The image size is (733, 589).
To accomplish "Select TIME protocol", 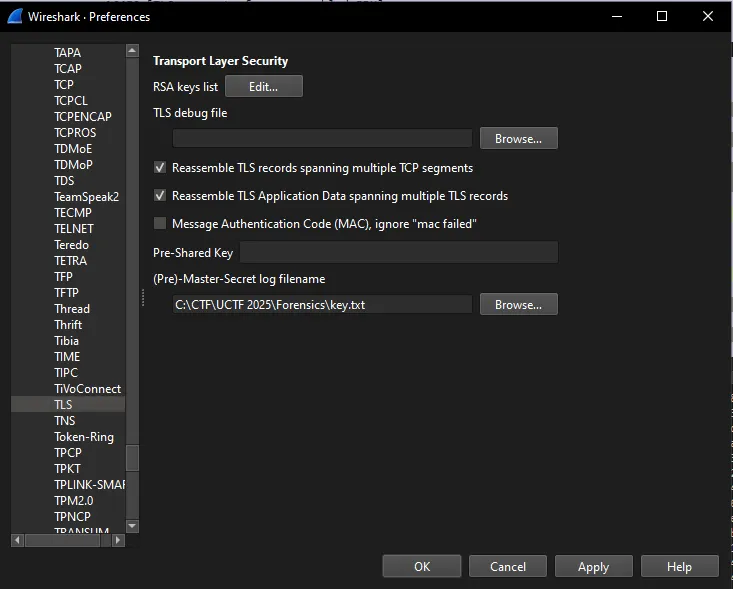I will 67,357.
